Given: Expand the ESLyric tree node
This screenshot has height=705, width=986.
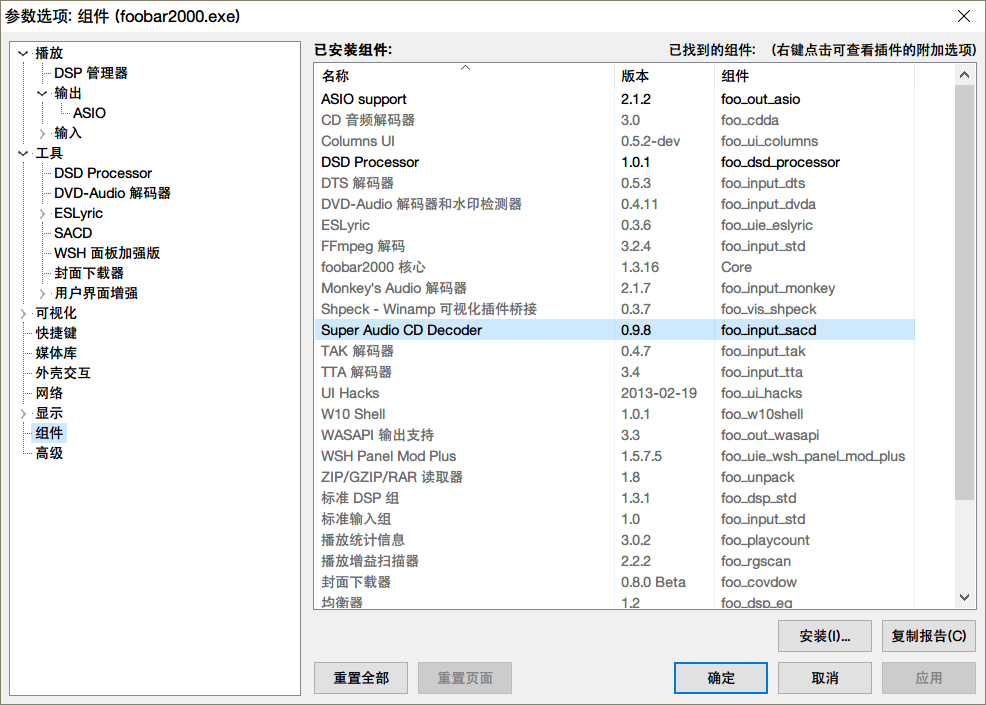Looking at the screenshot, I should coord(42,213).
